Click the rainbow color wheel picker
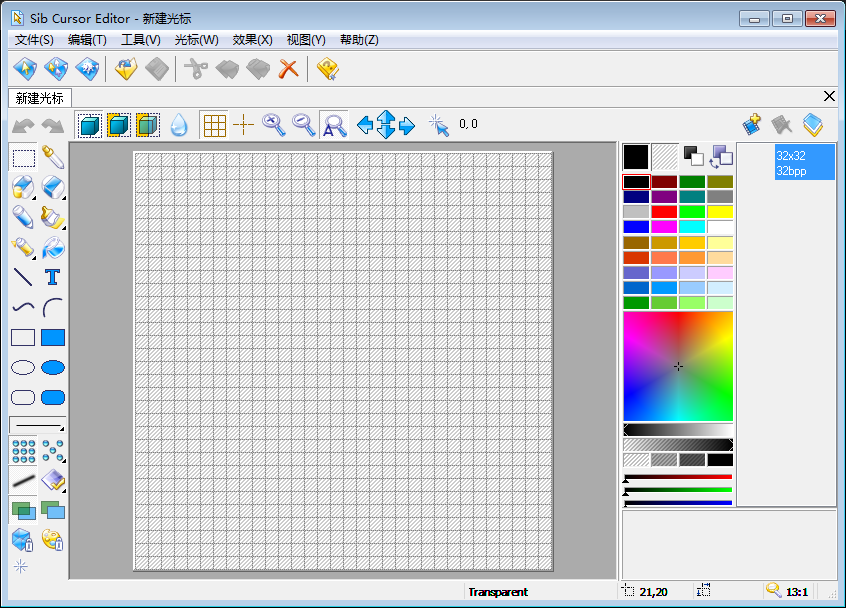The height and width of the screenshot is (608, 846). [678, 366]
